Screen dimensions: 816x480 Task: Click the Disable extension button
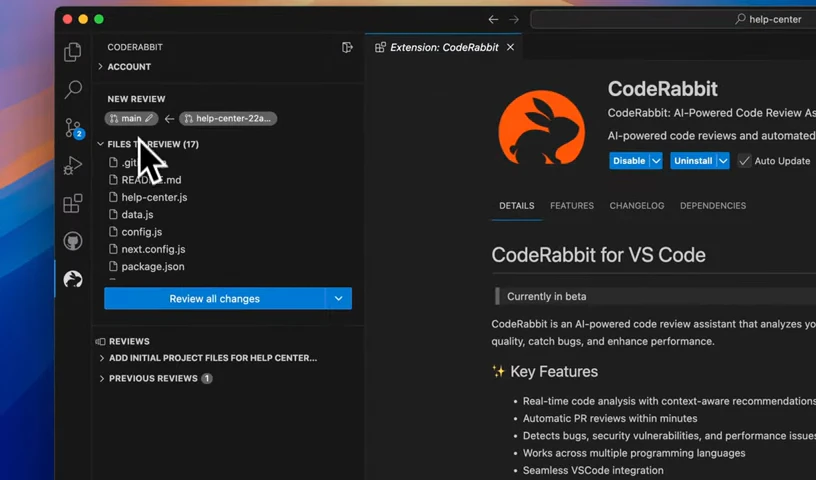[x=629, y=161]
